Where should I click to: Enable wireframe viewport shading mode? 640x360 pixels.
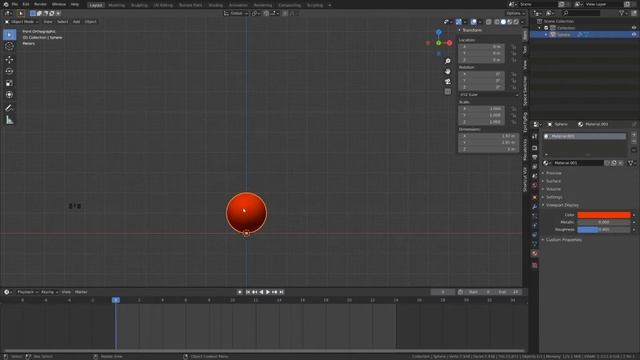(497, 22)
